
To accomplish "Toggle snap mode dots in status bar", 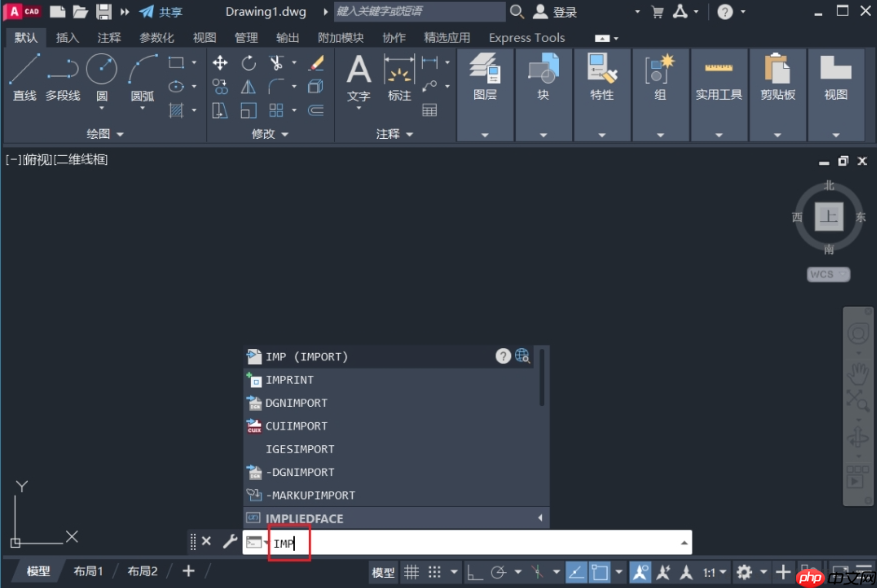I will pos(435,572).
